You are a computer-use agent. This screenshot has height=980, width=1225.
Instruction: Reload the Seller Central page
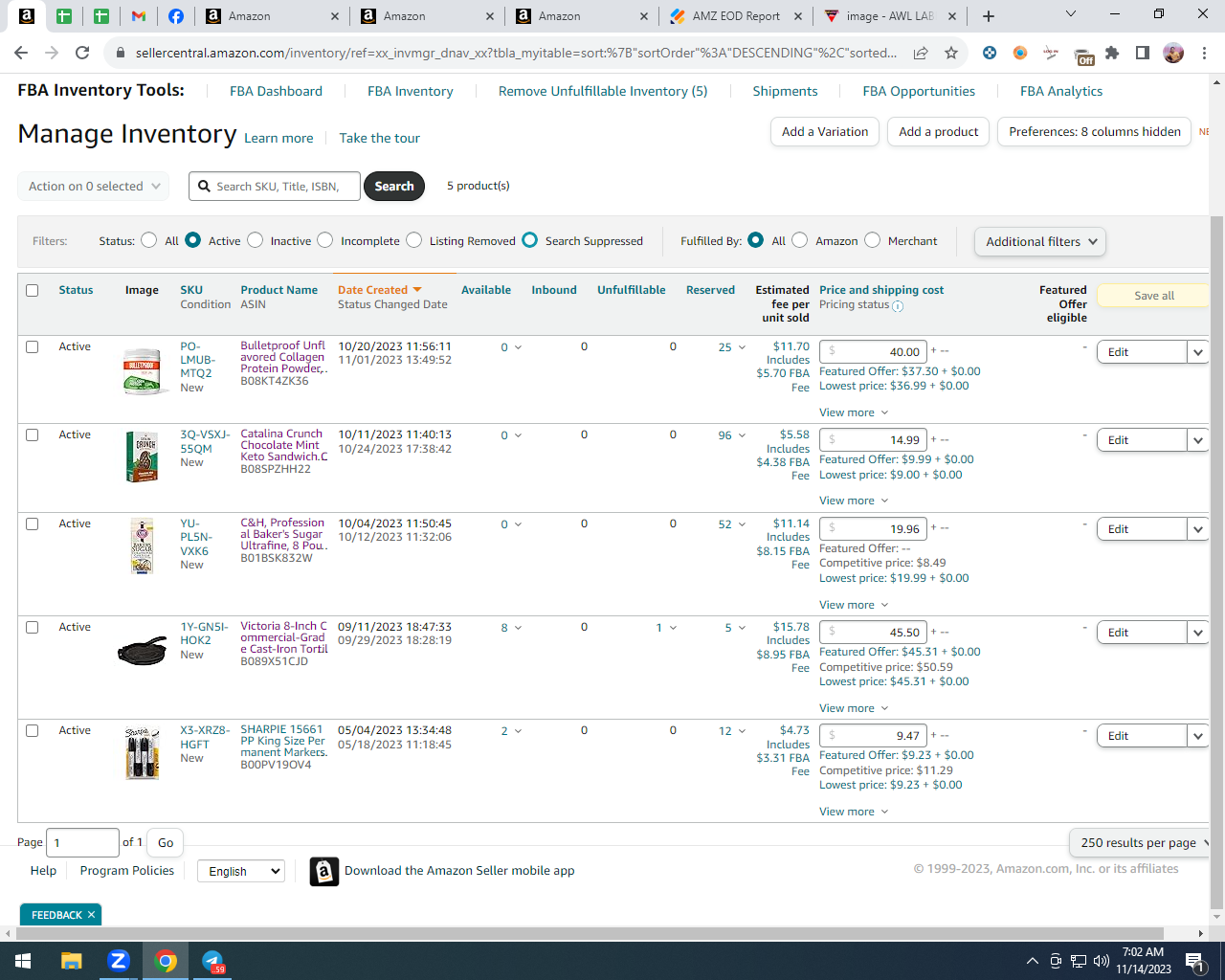pyautogui.click(x=82, y=54)
